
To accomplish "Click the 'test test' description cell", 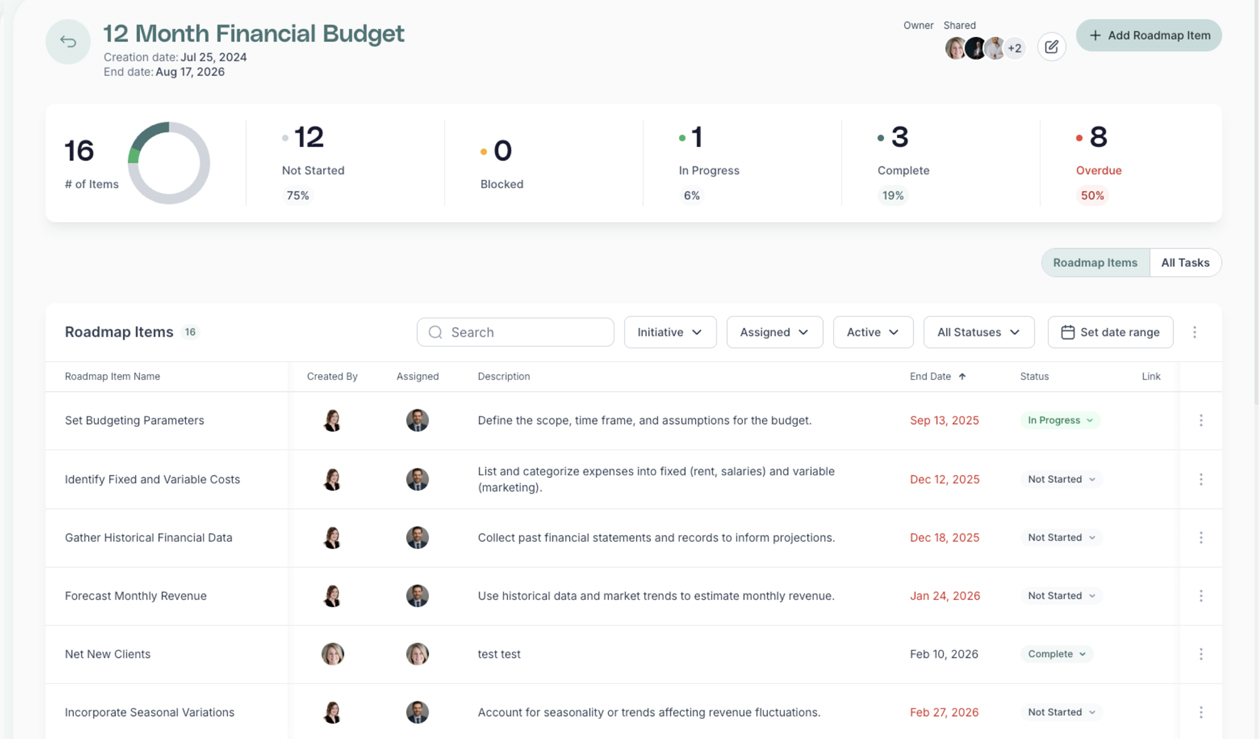I will point(499,654).
